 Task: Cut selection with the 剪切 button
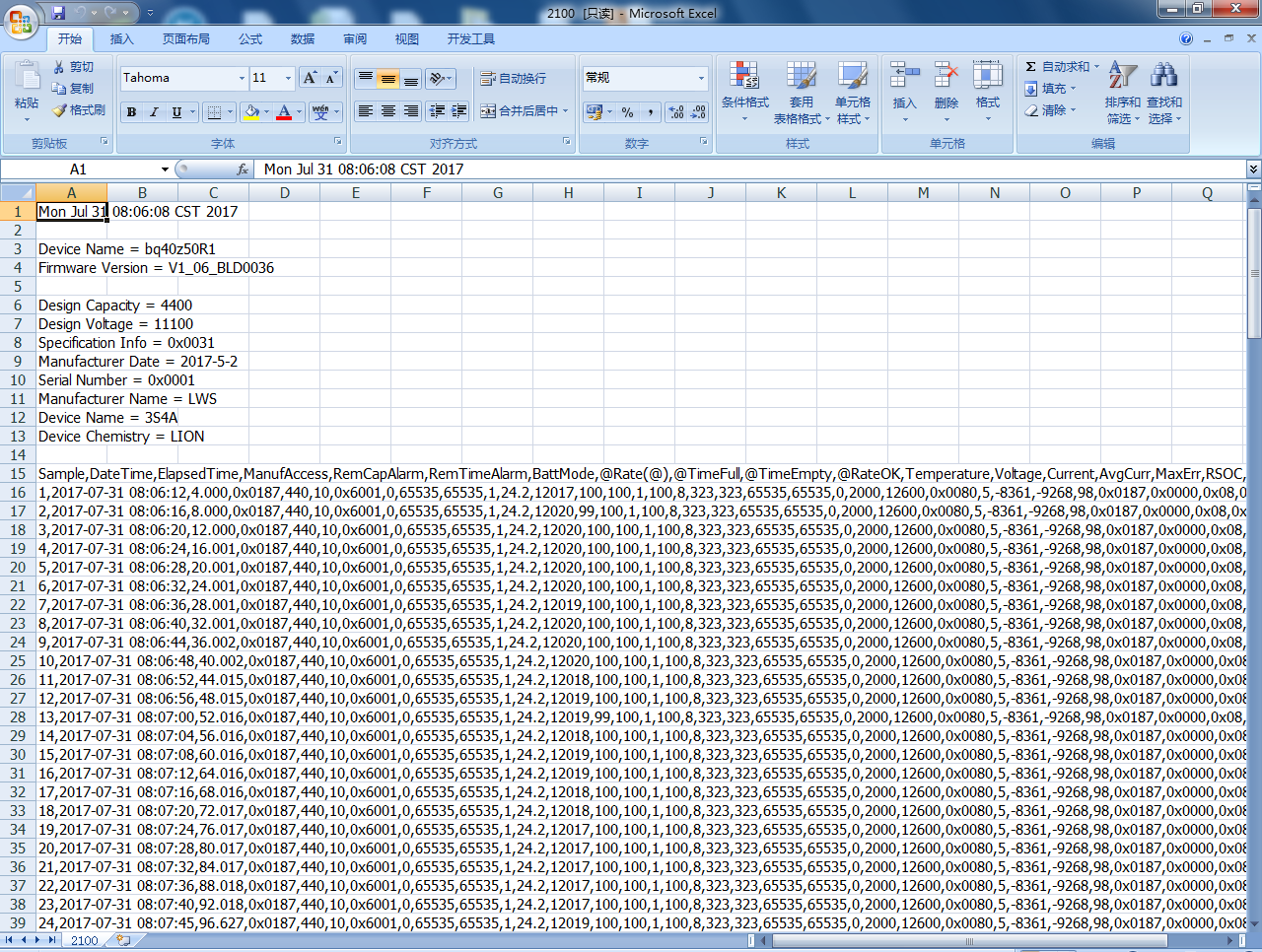[x=74, y=67]
